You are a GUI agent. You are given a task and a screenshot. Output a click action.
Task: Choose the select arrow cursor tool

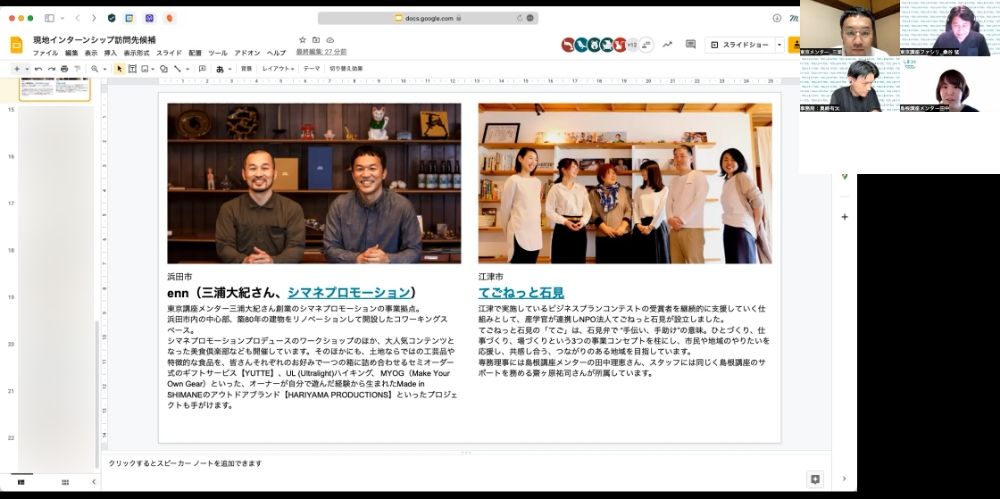coord(119,69)
